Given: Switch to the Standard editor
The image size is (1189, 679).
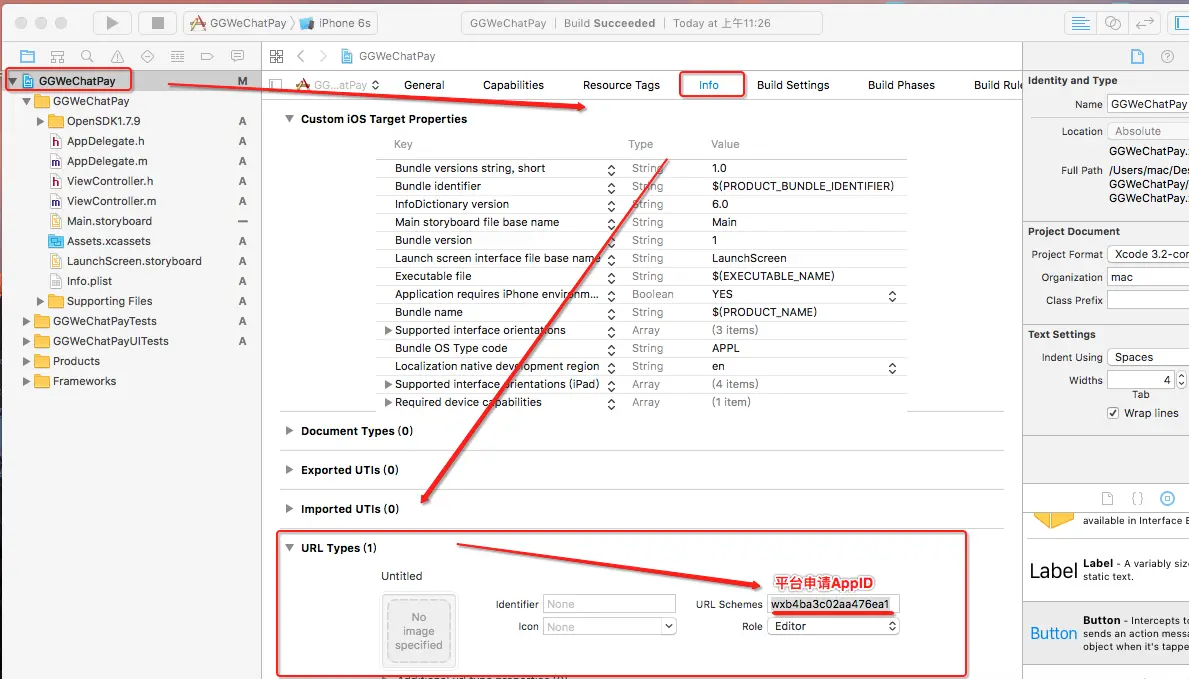Looking at the screenshot, I should point(1081,23).
